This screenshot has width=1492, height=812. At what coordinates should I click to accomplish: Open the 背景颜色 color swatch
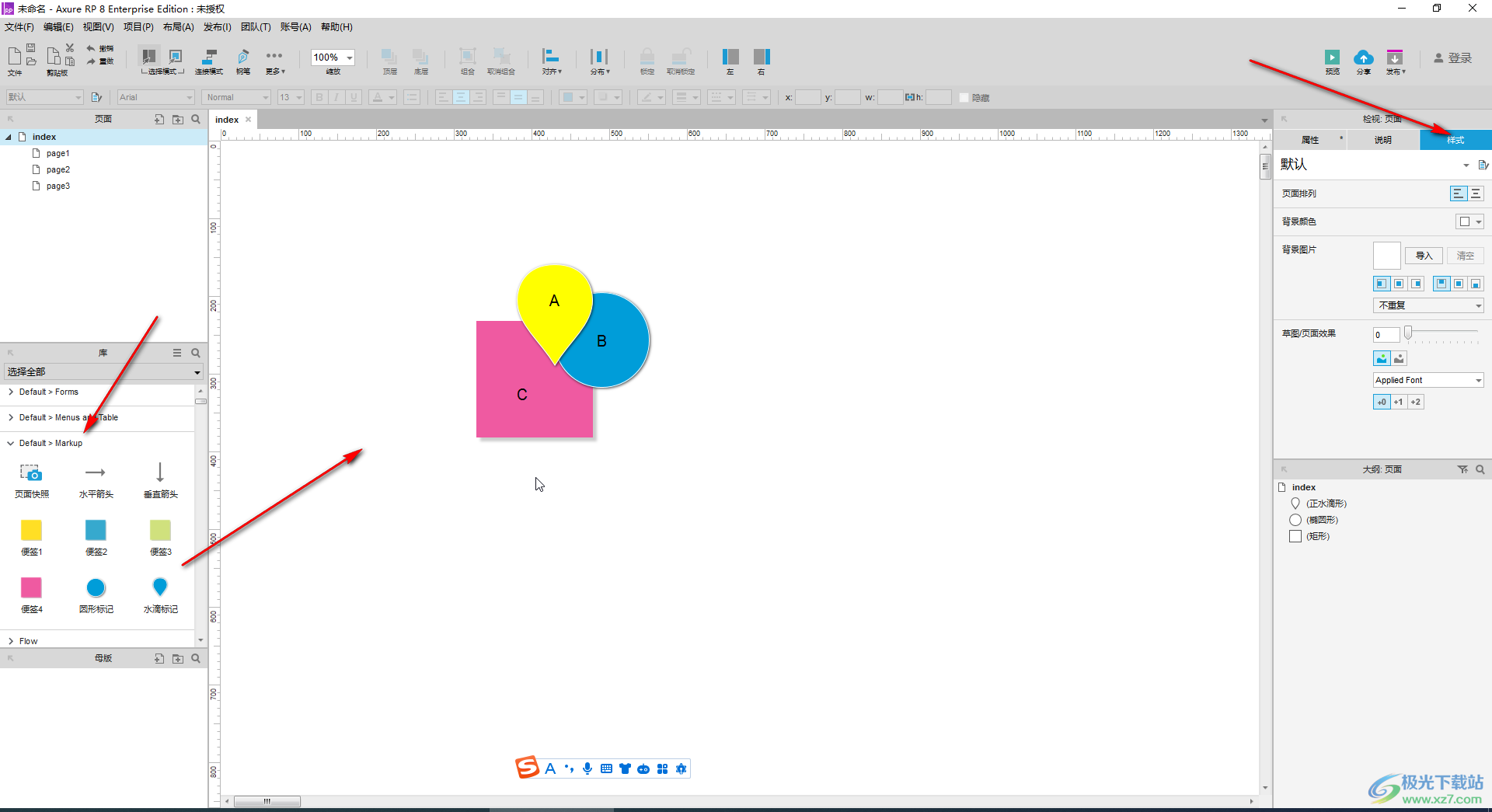tap(1469, 221)
